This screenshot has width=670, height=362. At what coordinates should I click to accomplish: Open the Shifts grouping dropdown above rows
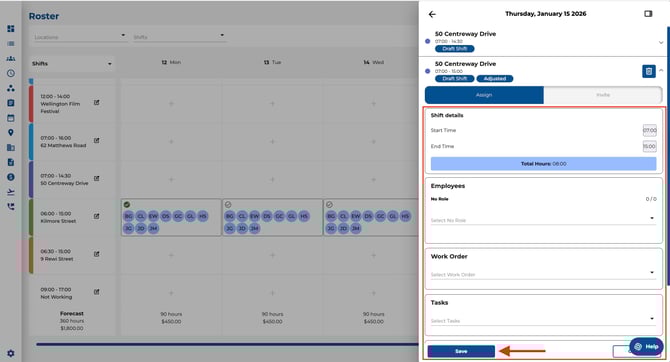(71, 64)
